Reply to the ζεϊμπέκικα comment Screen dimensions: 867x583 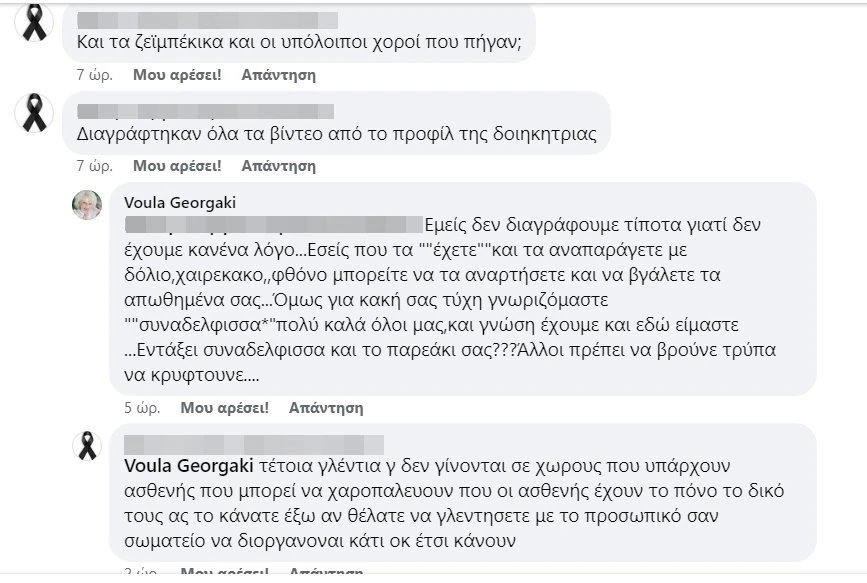279,75
